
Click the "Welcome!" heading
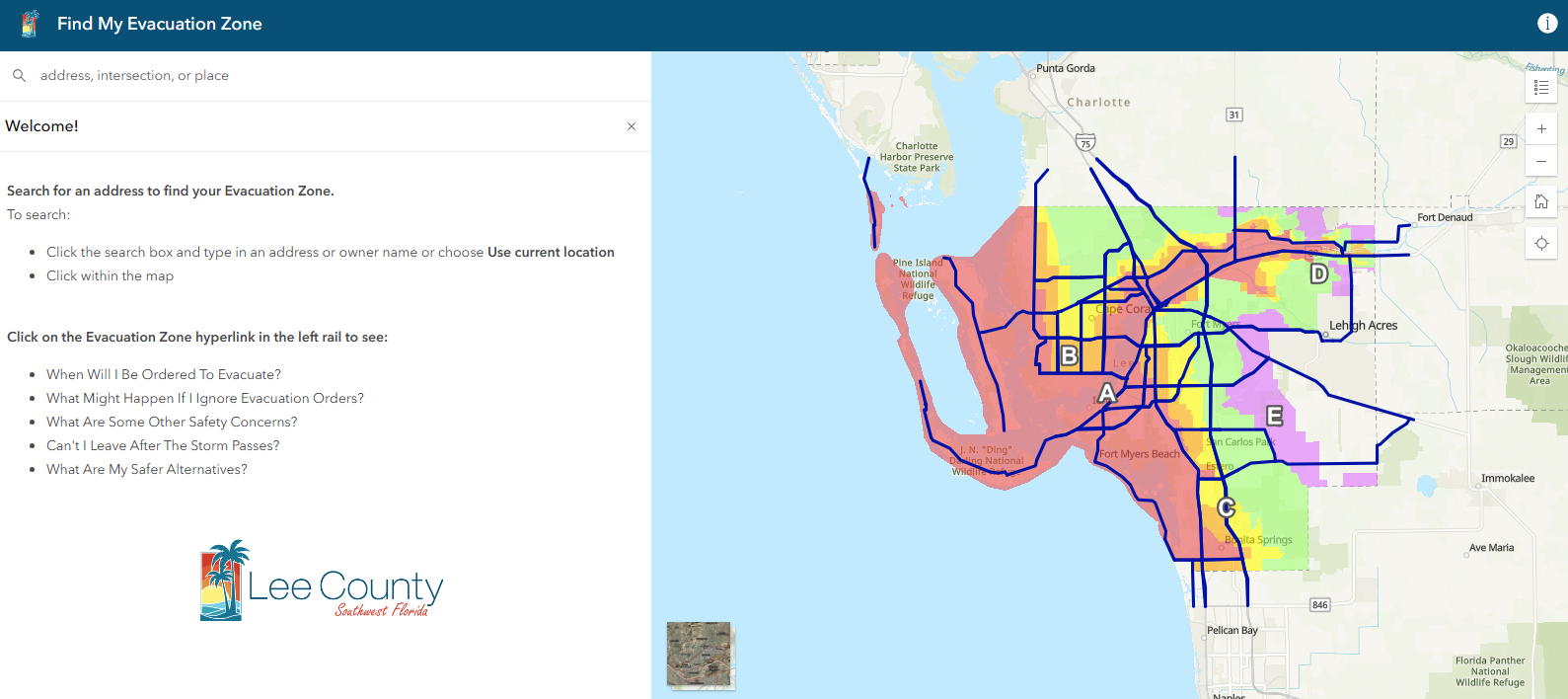(41, 126)
